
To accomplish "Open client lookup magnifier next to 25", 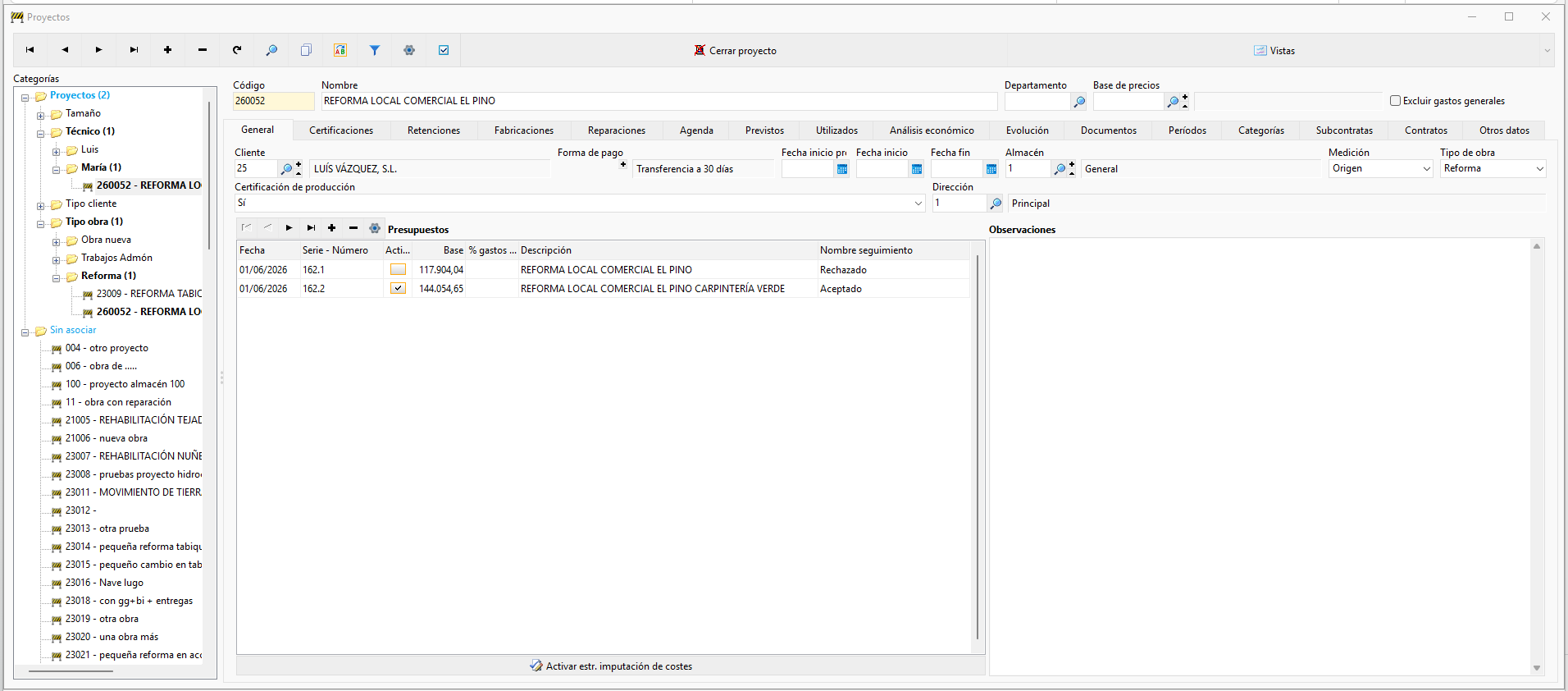I will coord(286,169).
